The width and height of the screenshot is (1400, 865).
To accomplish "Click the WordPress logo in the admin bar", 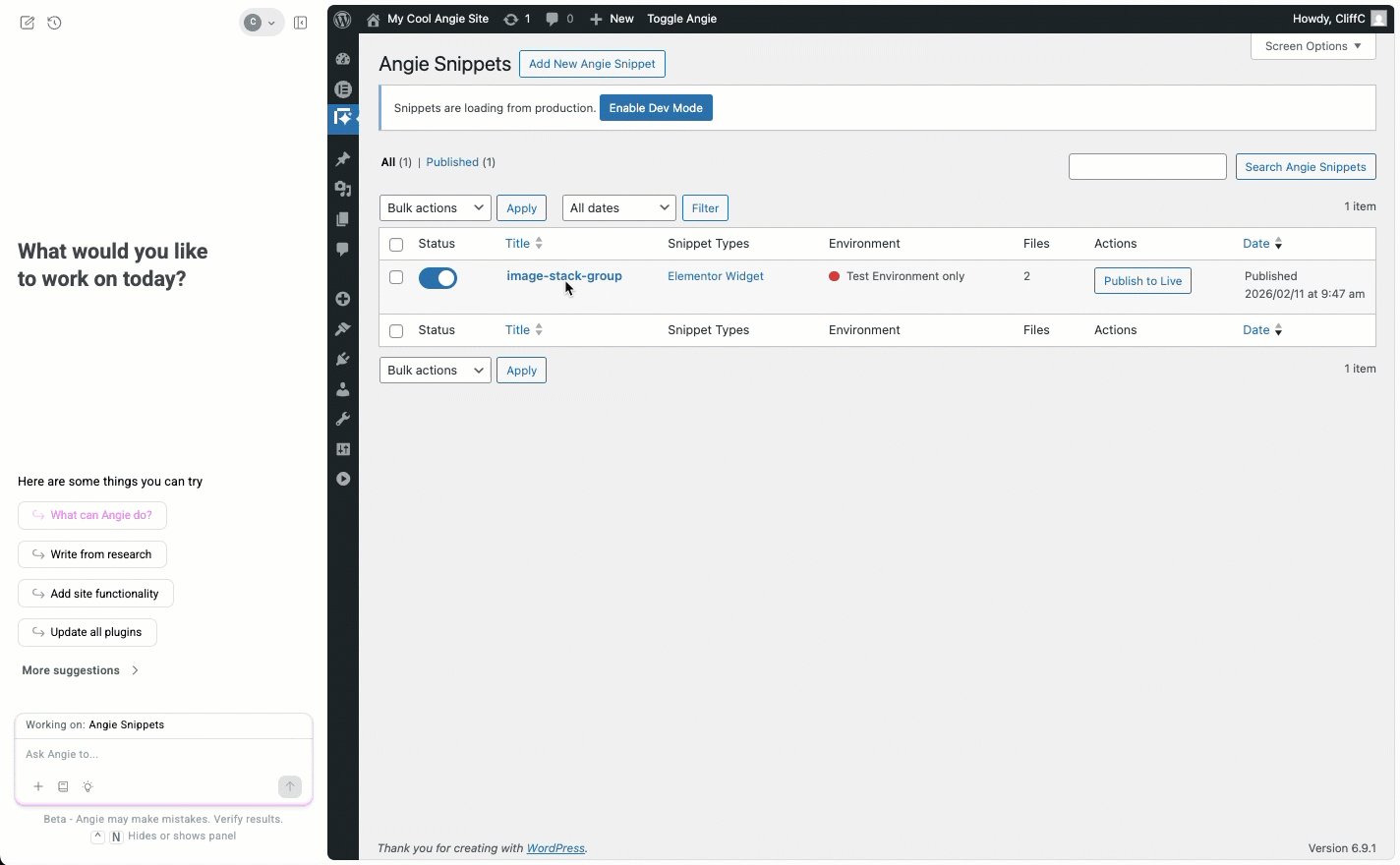I will tap(342, 19).
